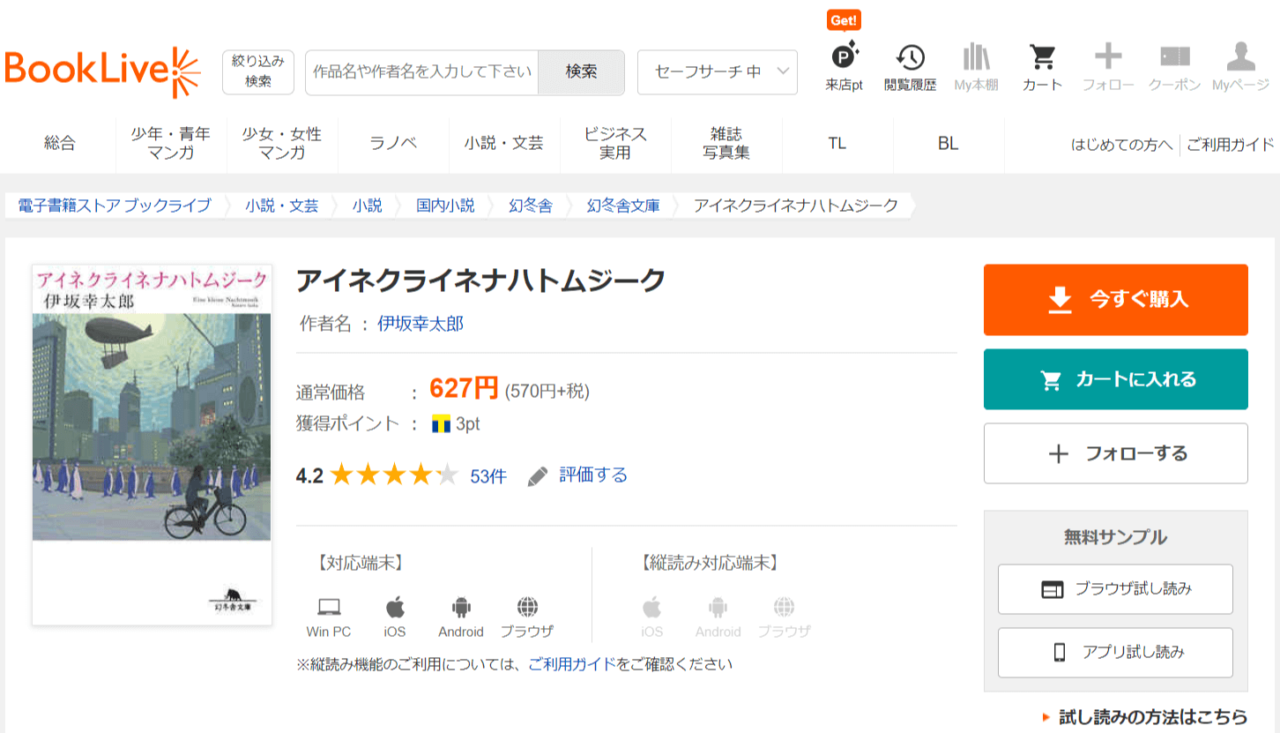Click the star rating graphic
1280x733 pixels.
[x=394, y=475]
